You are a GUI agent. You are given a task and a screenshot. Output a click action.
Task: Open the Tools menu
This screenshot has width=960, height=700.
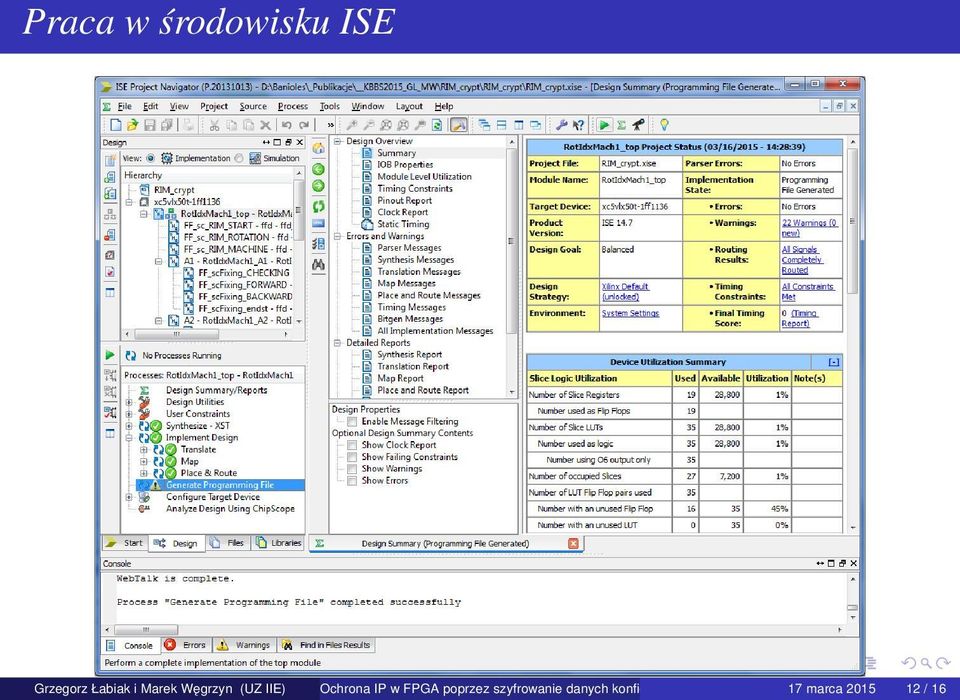tap(329, 106)
